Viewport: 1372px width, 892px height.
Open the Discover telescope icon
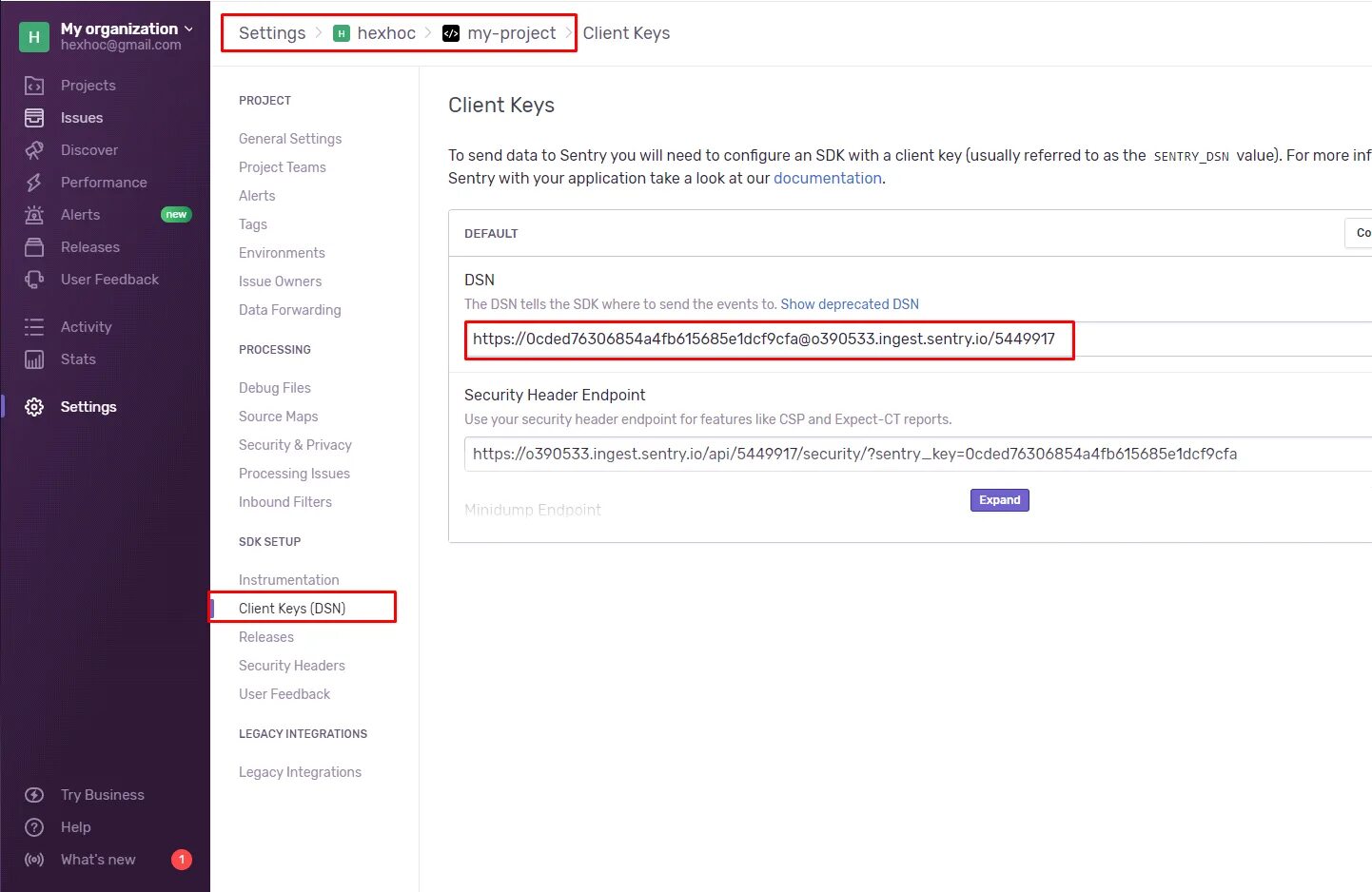click(x=34, y=150)
